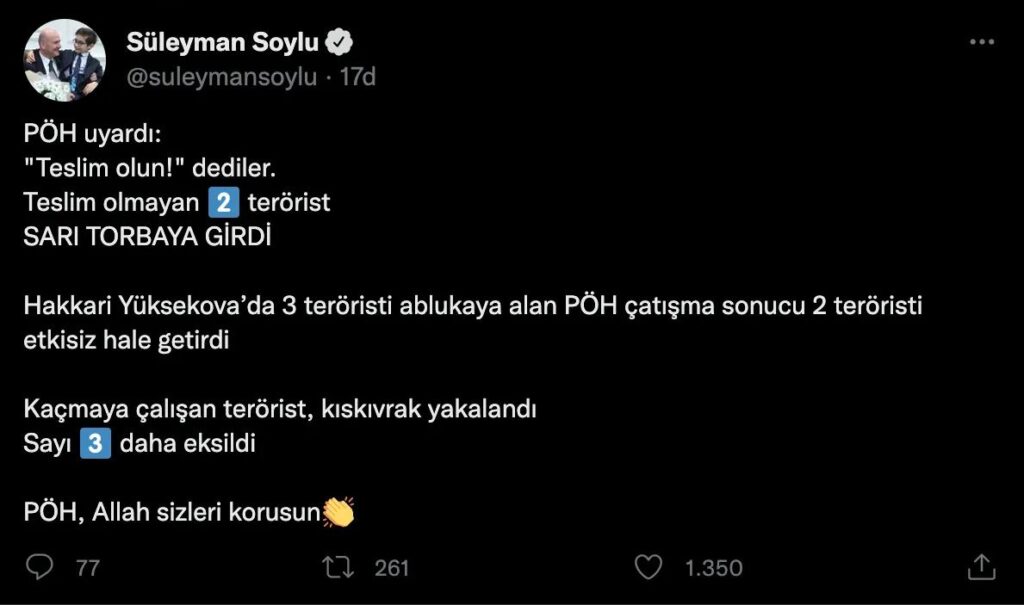Click the @suleymansoylu handle
Screen dimensions: 1024x605
tap(222, 76)
